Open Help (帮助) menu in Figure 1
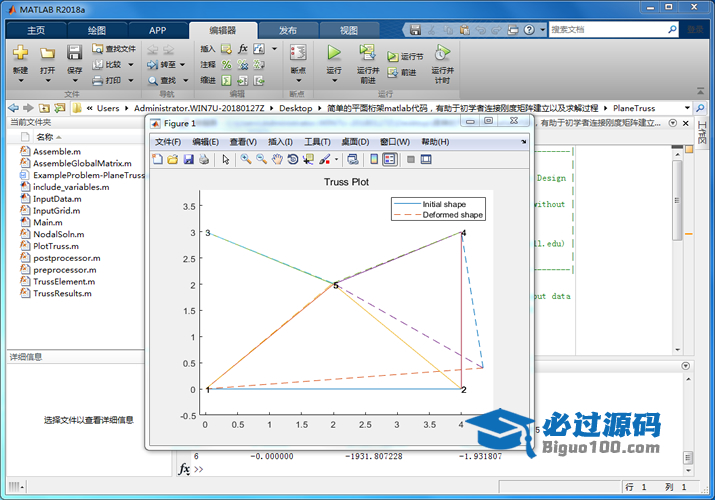This screenshot has height=500, width=715. tap(435, 142)
